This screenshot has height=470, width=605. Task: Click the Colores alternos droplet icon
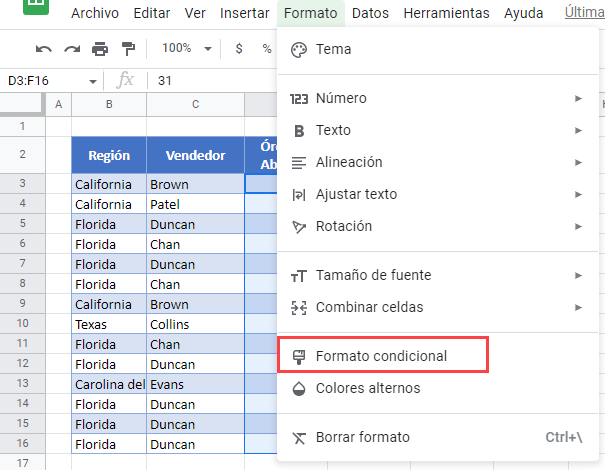299,389
